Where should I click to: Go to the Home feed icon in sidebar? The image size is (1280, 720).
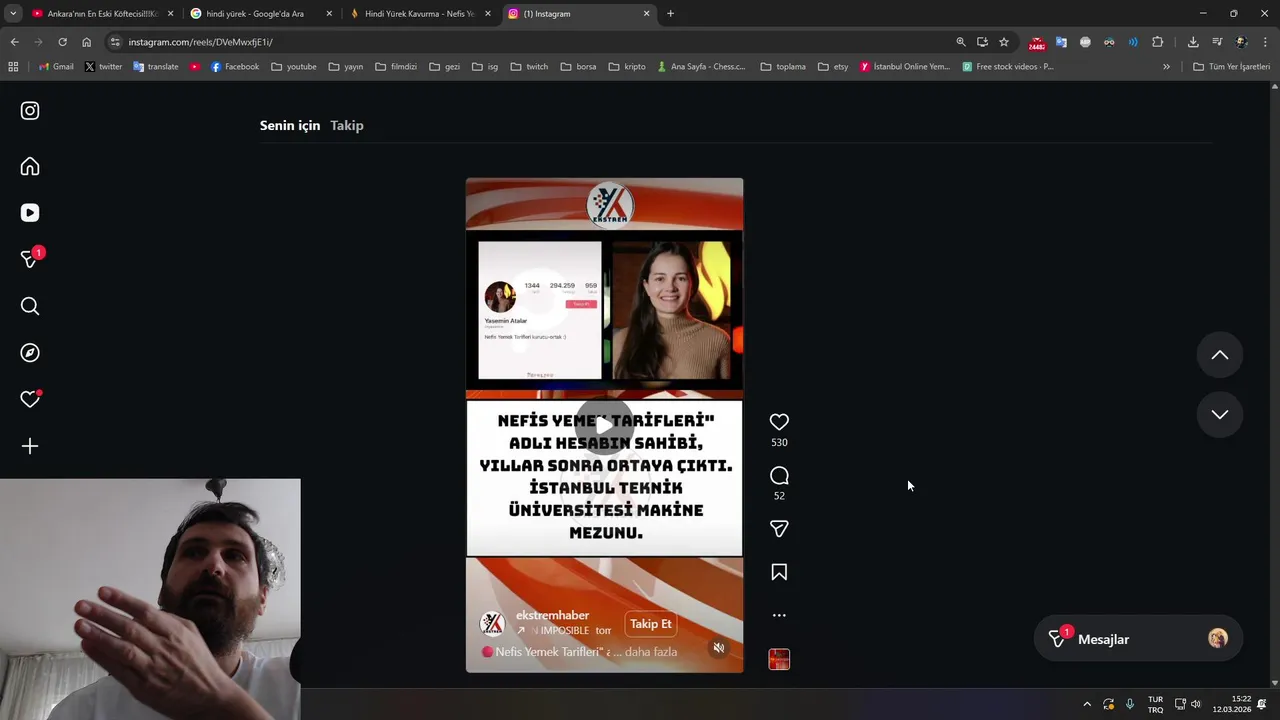[30, 167]
